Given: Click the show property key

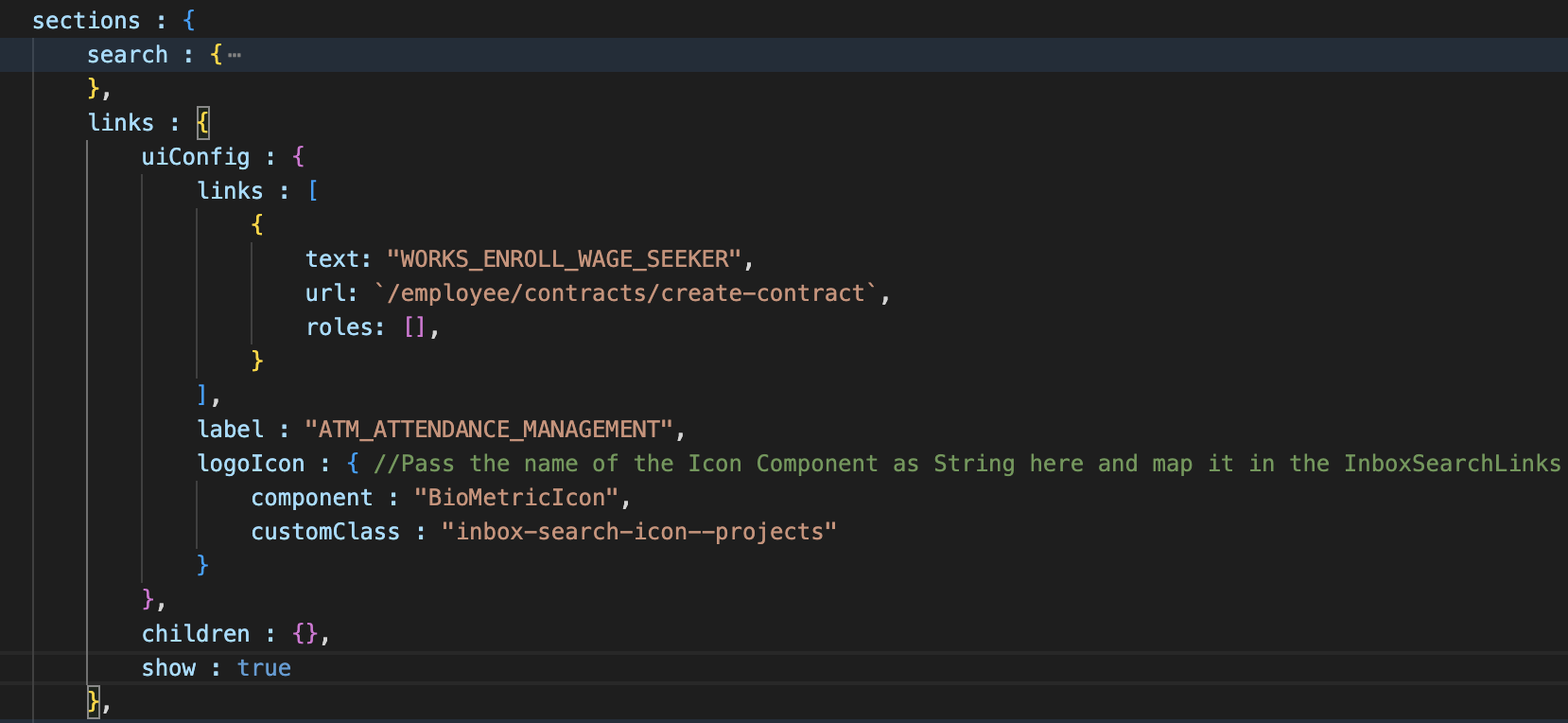Looking at the screenshot, I should point(168,668).
